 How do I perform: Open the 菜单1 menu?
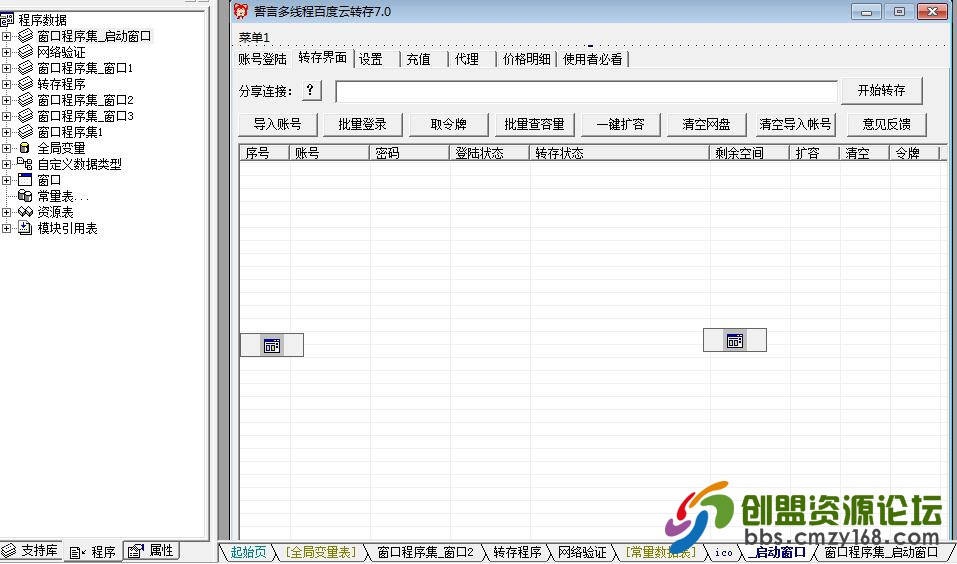pyautogui.click(x=254, y=37)
